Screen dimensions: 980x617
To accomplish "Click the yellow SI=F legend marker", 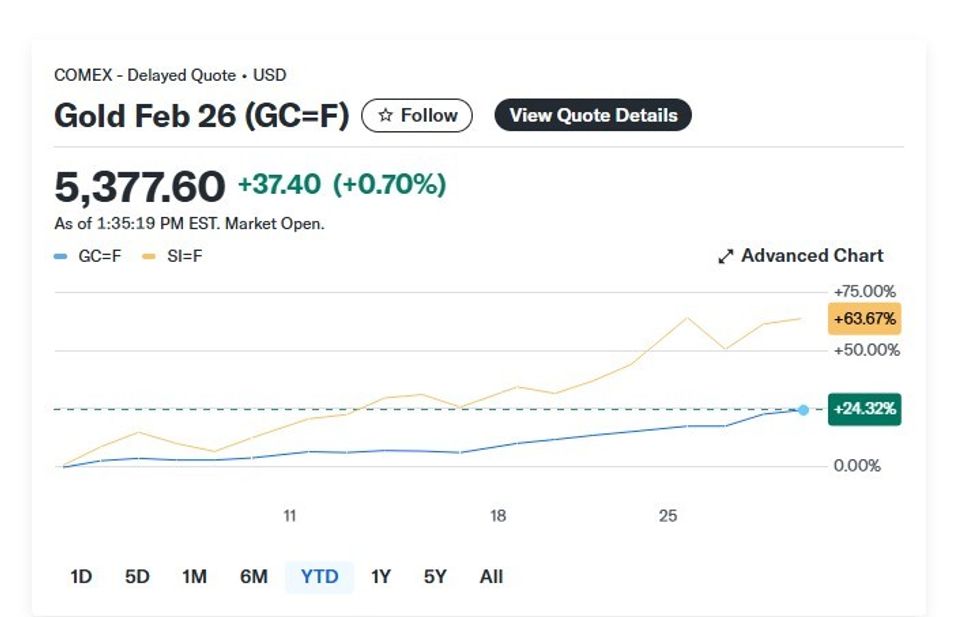I will (148, 257).
